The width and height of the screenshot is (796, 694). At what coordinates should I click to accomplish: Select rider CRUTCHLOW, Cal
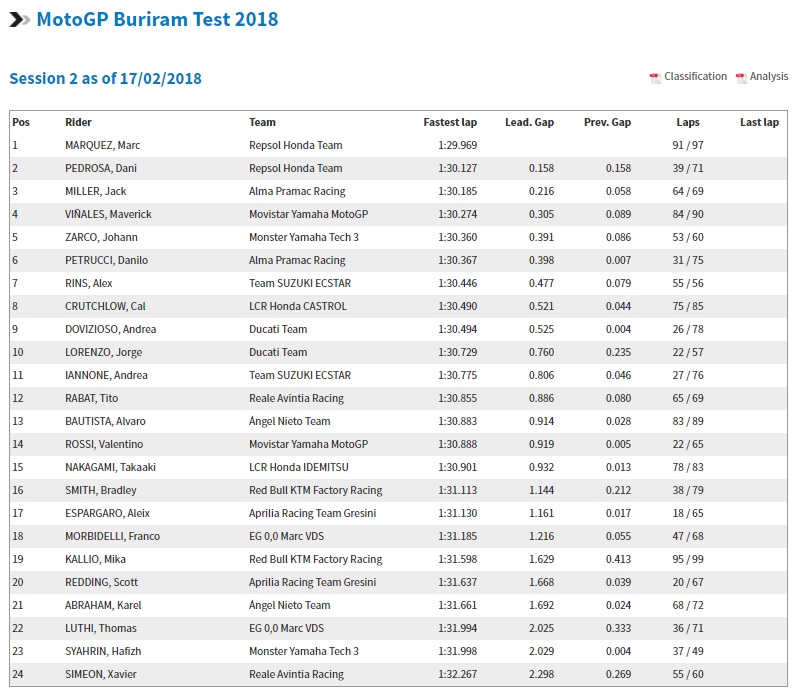pos(105,306)
